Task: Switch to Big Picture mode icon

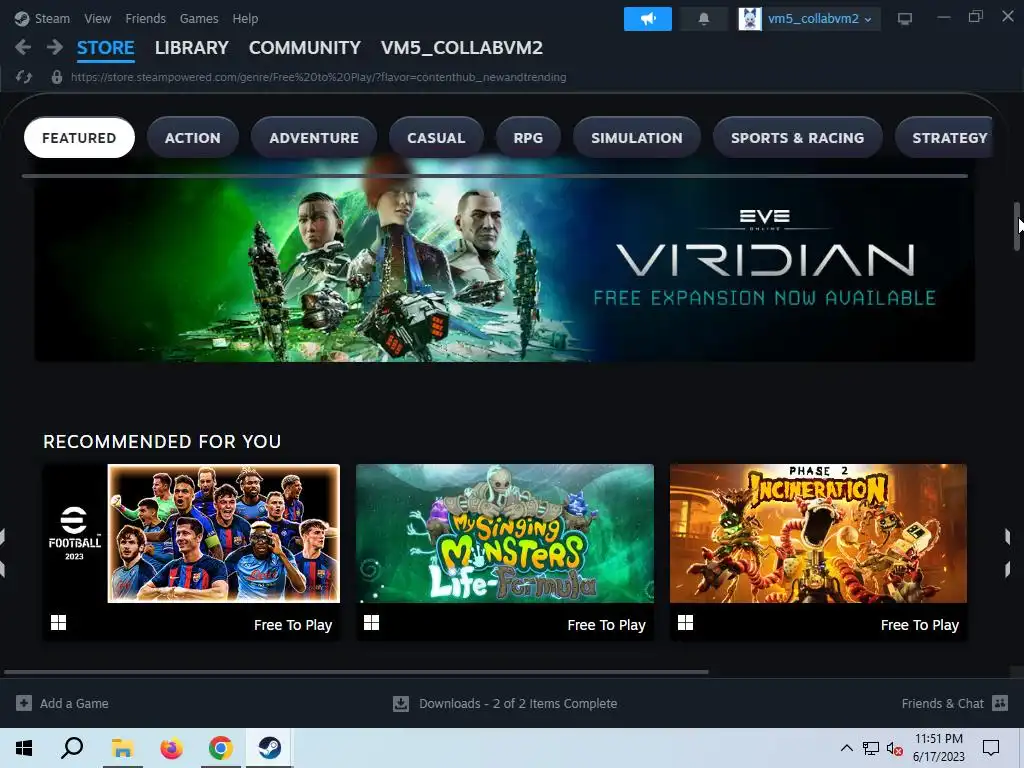Action: 904,19
